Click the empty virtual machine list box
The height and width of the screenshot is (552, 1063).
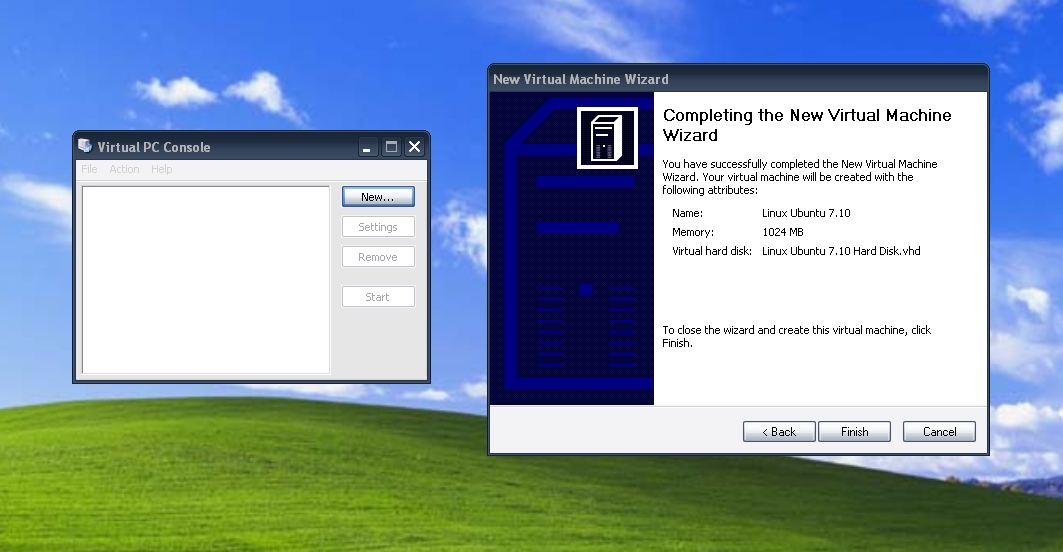click(206, 279)
